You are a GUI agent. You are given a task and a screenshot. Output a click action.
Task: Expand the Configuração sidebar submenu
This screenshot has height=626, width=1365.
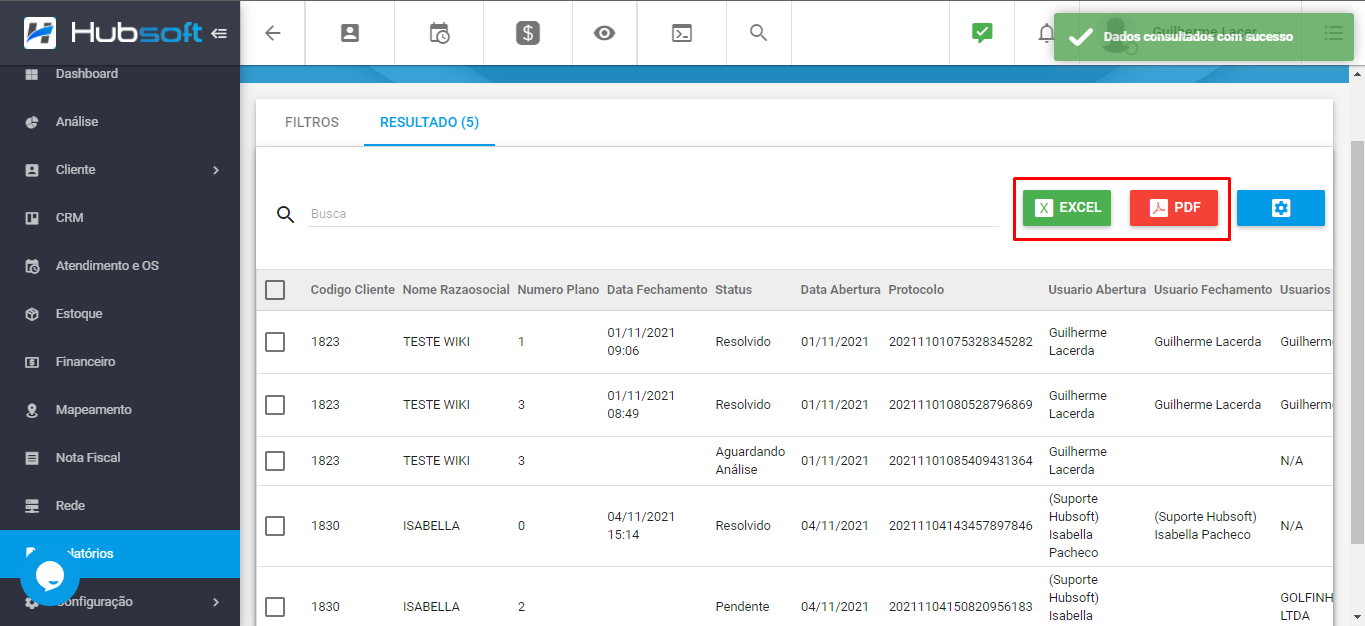pyautogui.click(x=120, y=601)
